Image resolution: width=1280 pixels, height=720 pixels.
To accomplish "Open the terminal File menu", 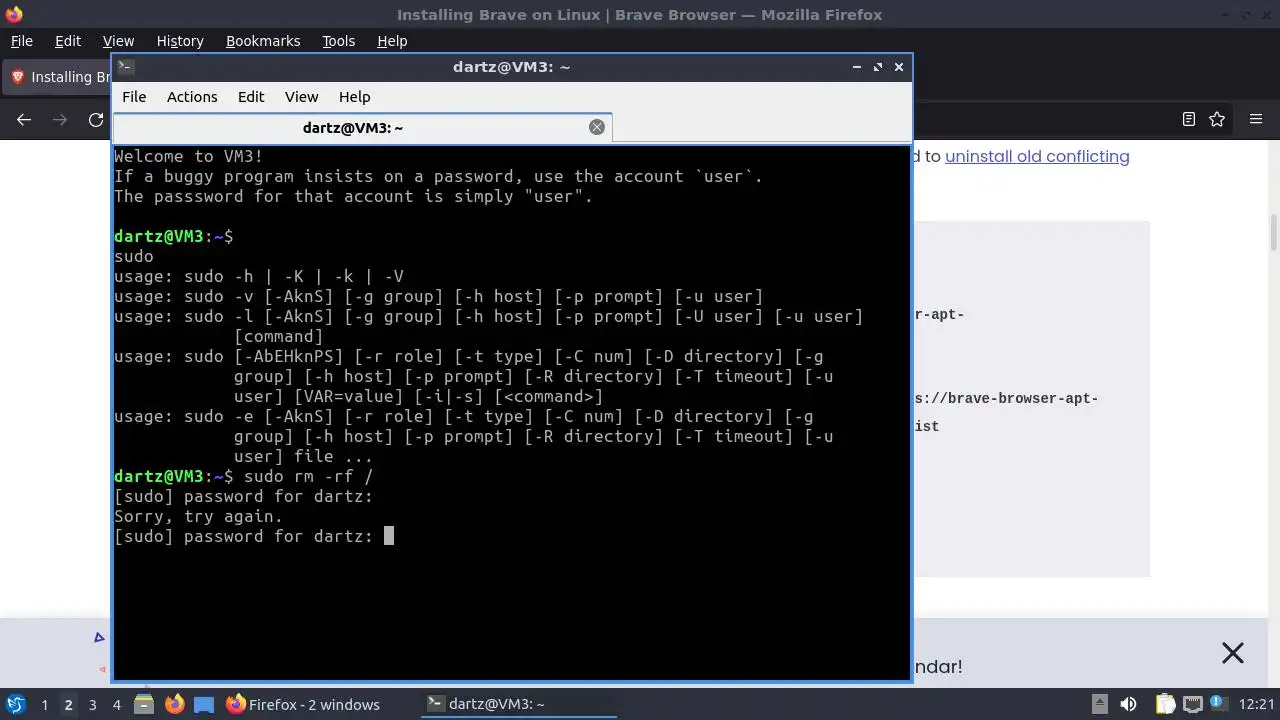I will click(134, 97).
